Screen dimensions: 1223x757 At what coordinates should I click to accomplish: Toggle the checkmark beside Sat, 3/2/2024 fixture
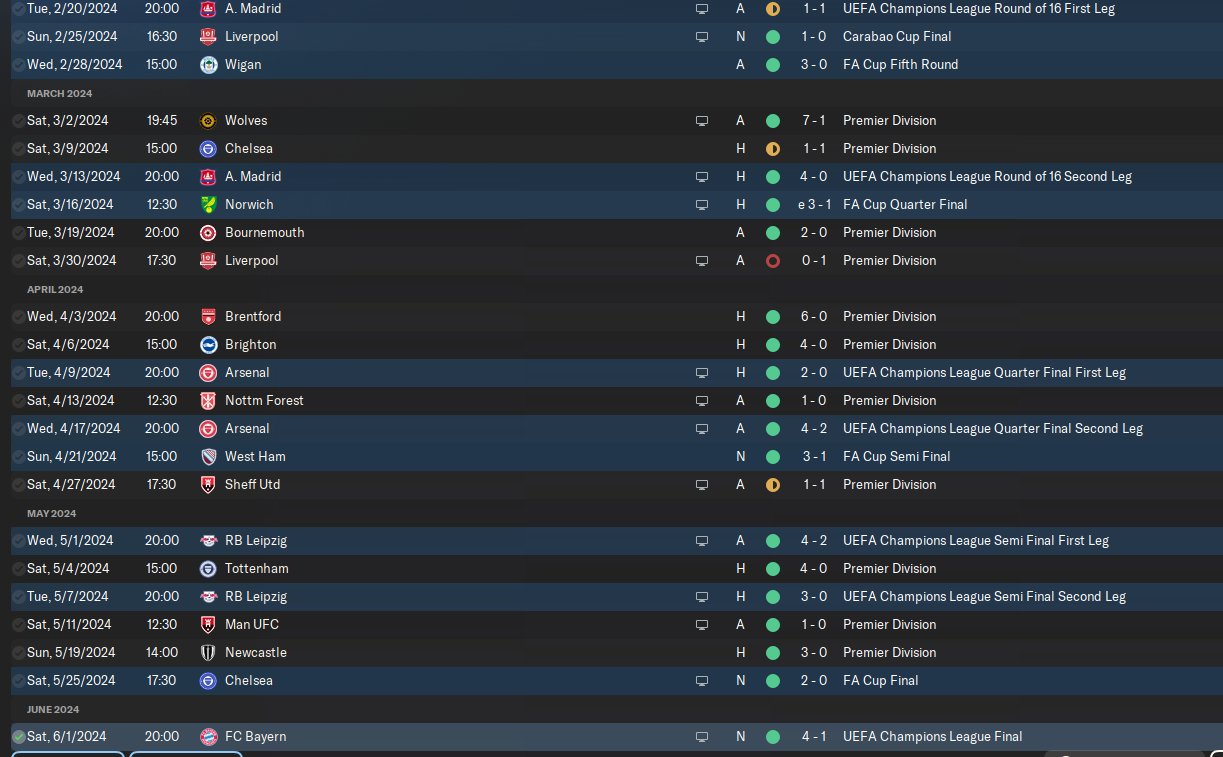point(18,121)
